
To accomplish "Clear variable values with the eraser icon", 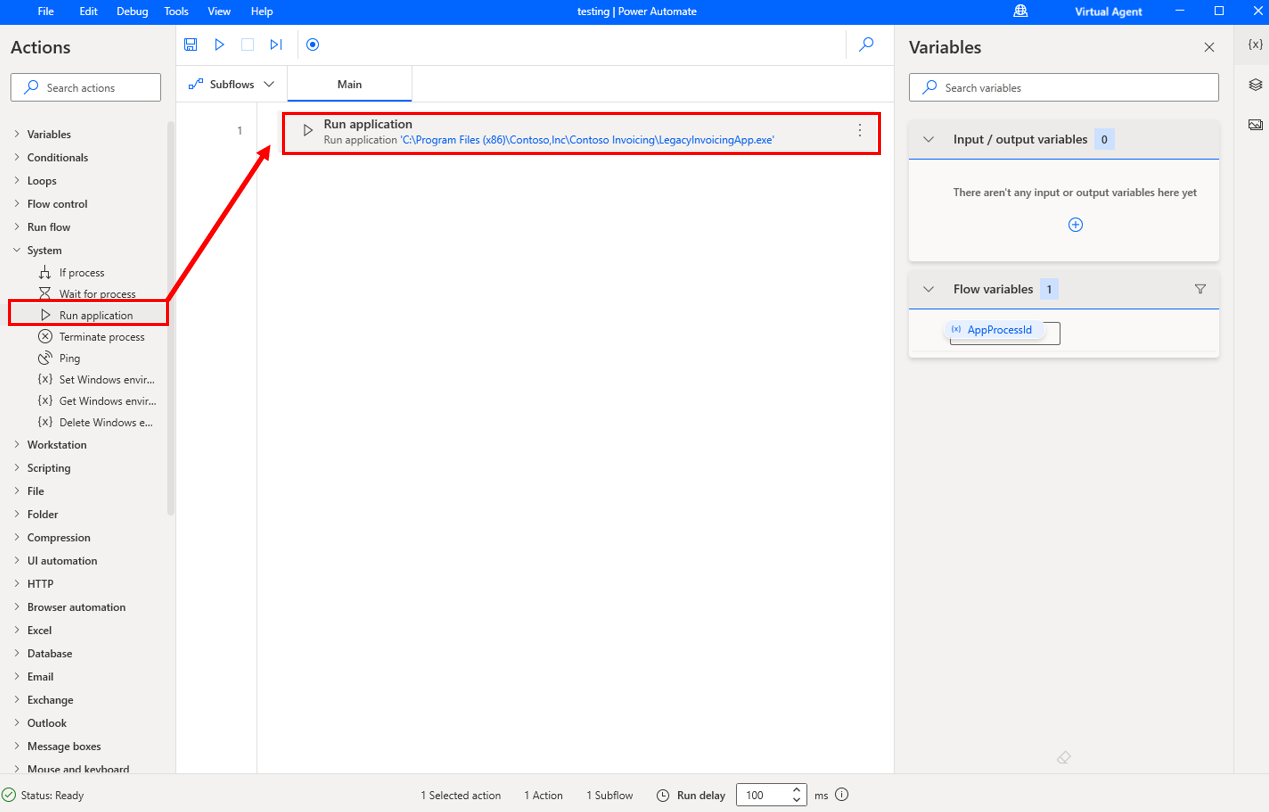I will (x=1064, y=758).
